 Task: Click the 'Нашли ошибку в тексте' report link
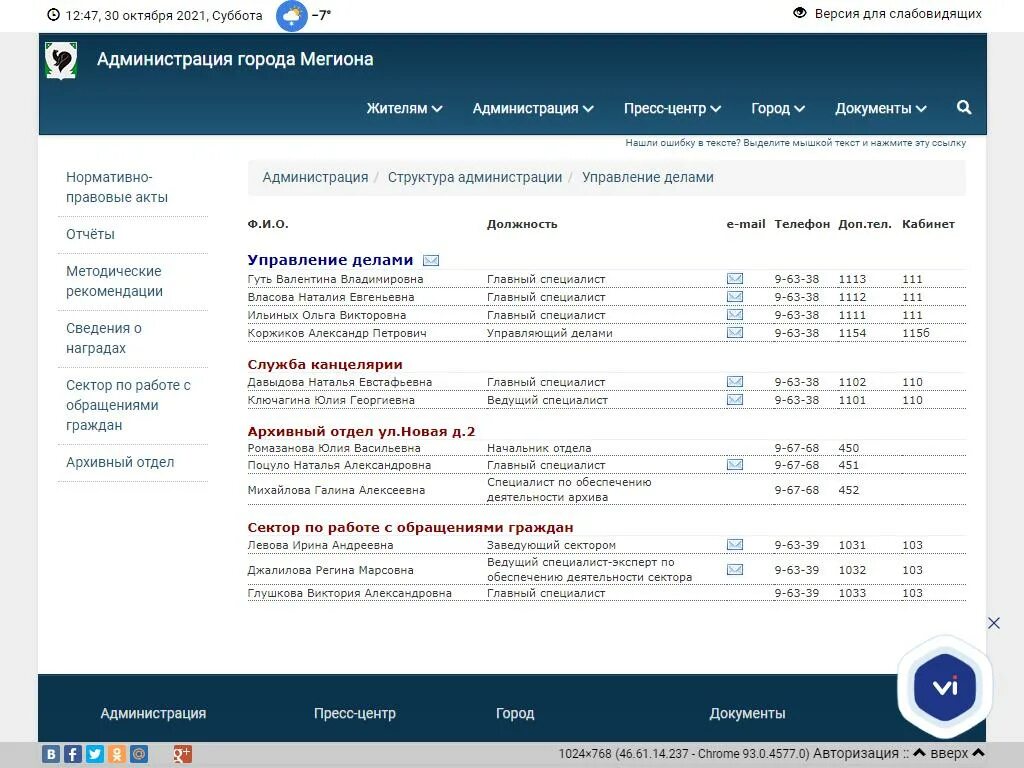tap(795, 143)
